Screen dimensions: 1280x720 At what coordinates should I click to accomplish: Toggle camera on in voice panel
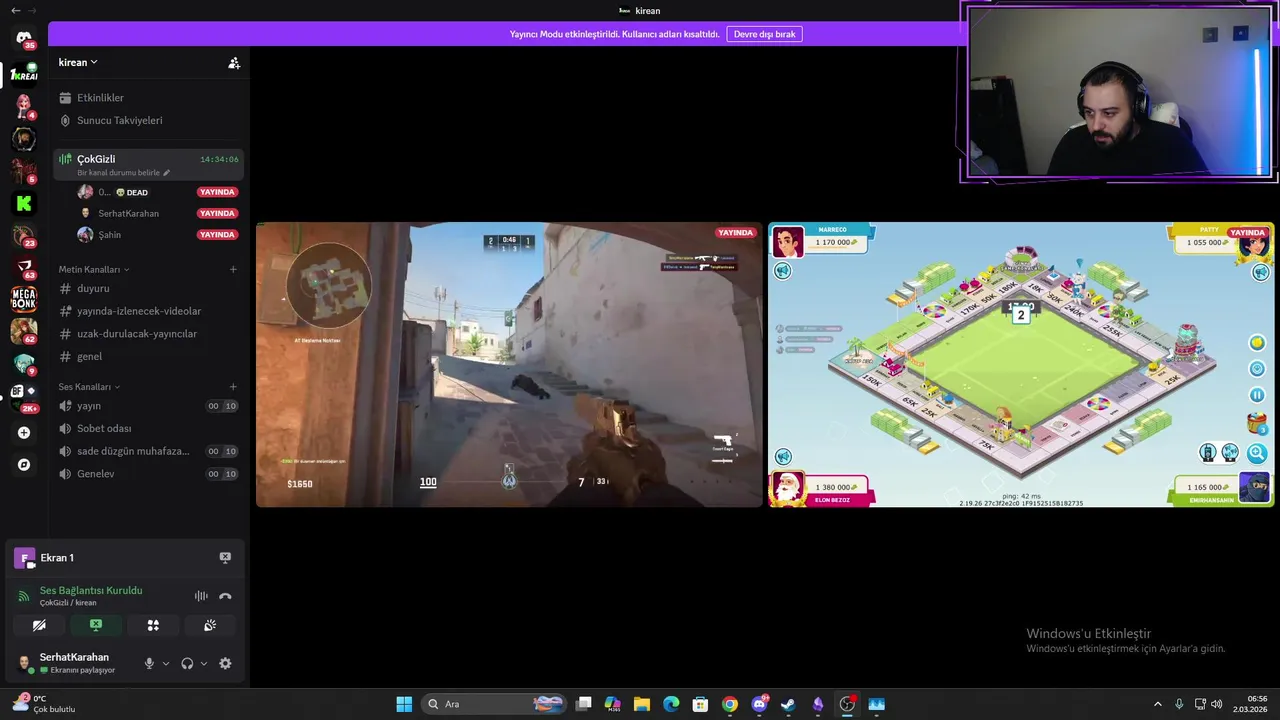39,625
